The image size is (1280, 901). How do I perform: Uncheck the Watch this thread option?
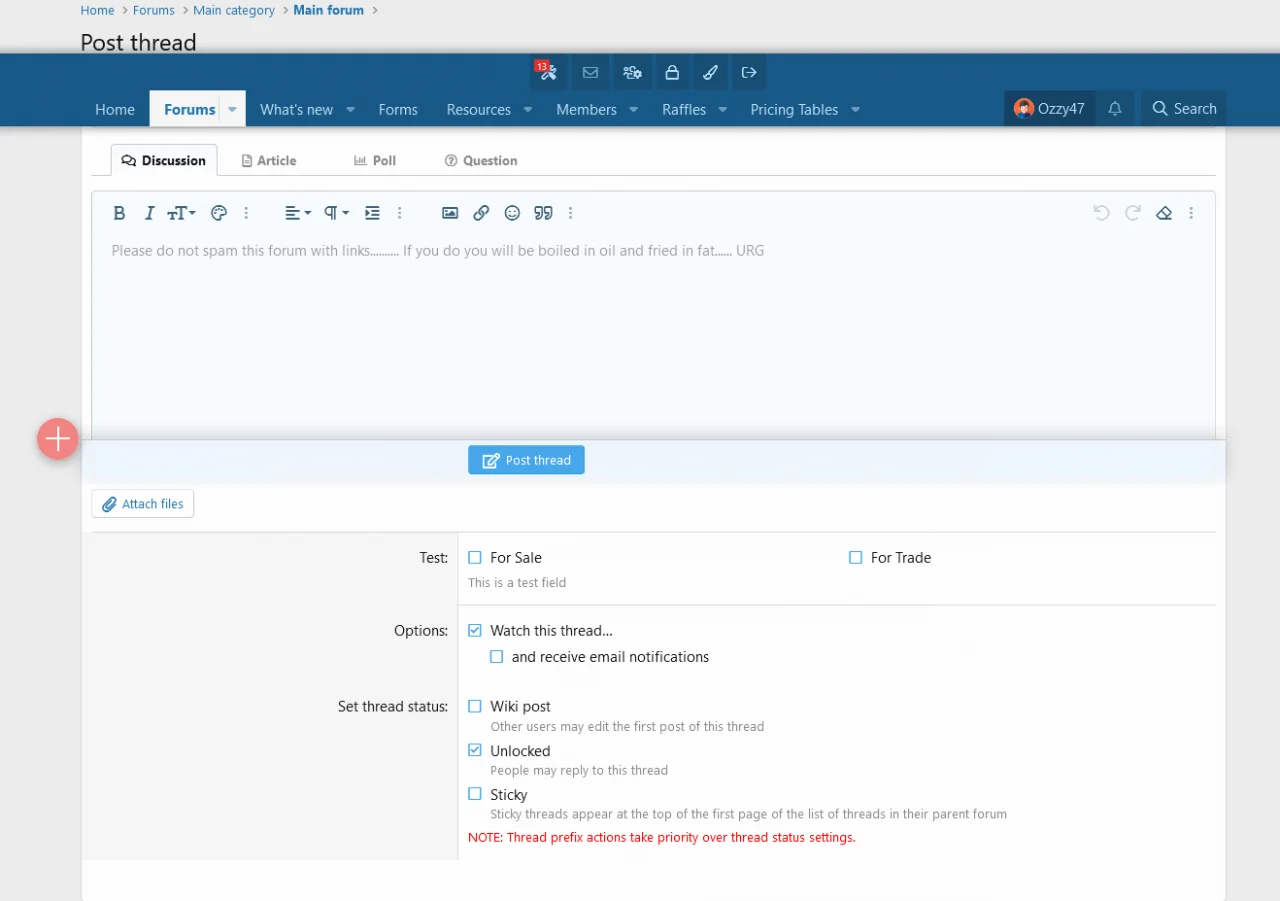475,631
